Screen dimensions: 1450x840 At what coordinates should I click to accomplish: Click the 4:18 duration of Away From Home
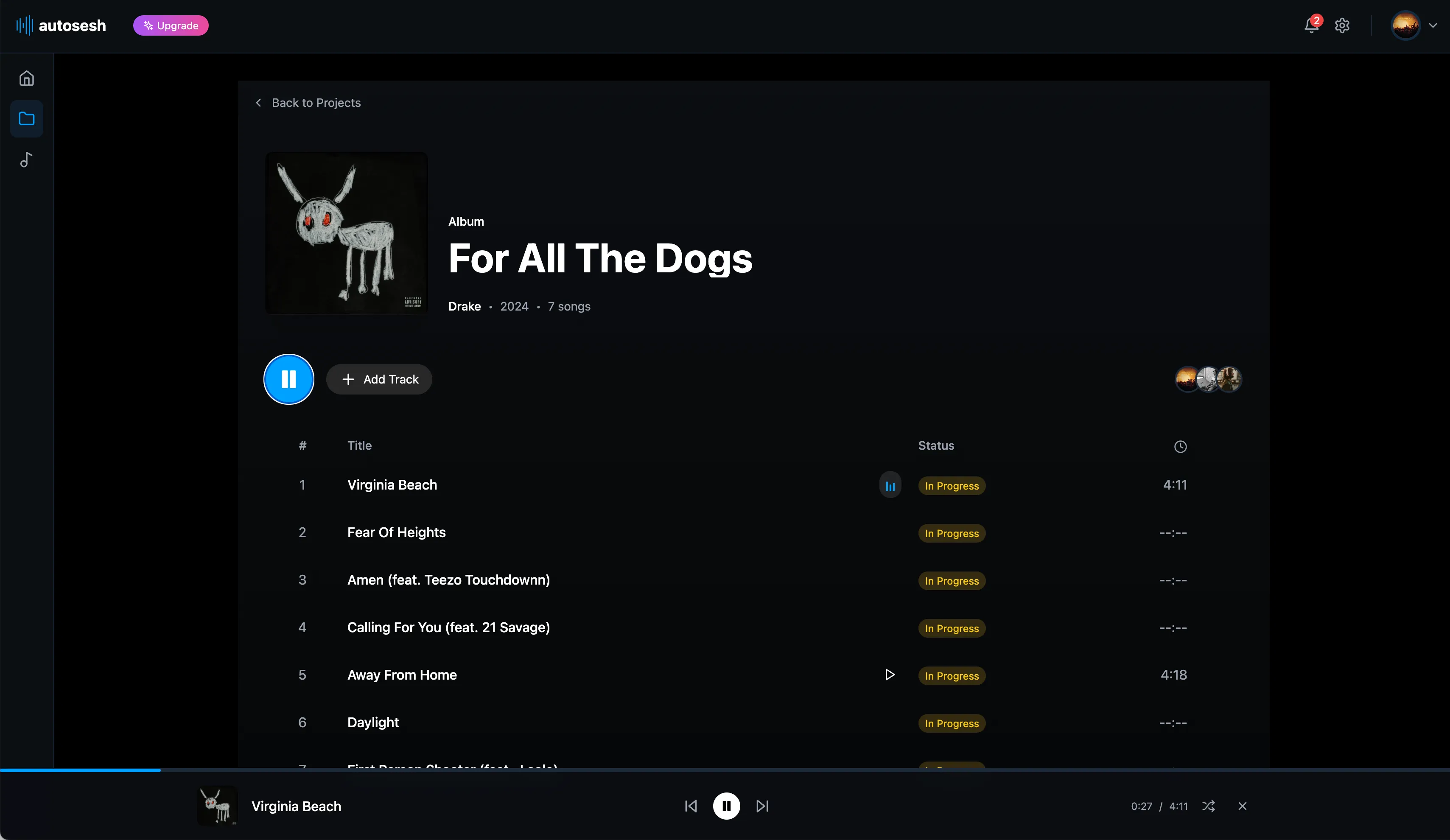(1174, 675)
